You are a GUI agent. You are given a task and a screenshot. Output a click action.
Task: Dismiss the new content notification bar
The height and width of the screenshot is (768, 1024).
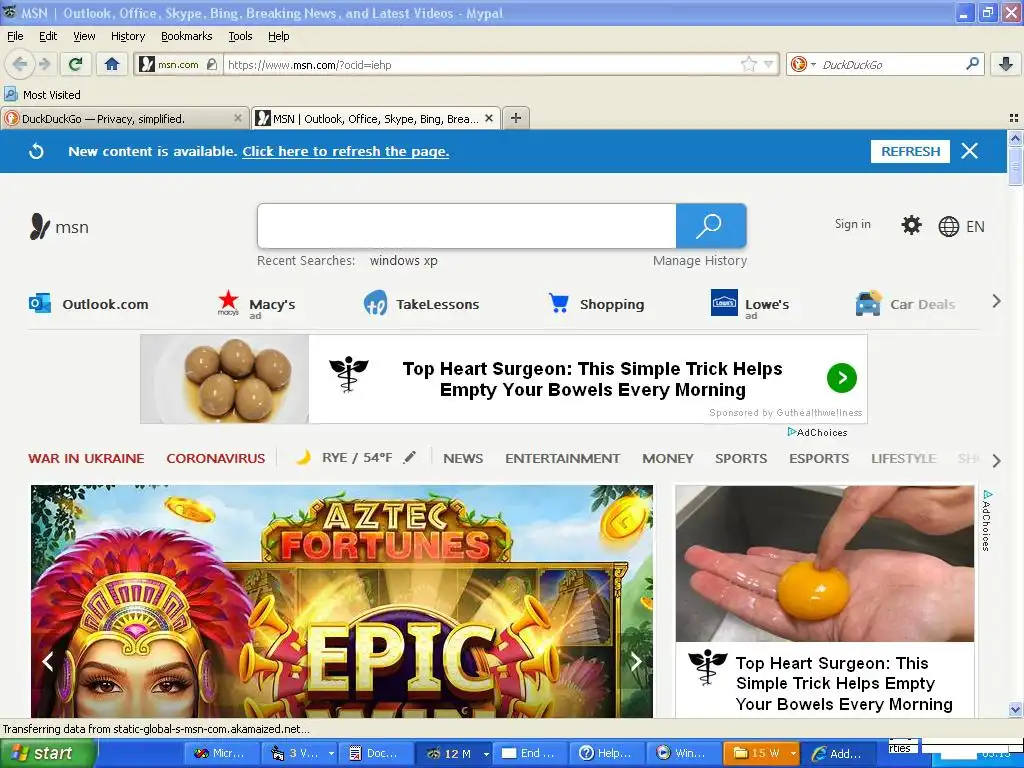click(x=970, y=151)
